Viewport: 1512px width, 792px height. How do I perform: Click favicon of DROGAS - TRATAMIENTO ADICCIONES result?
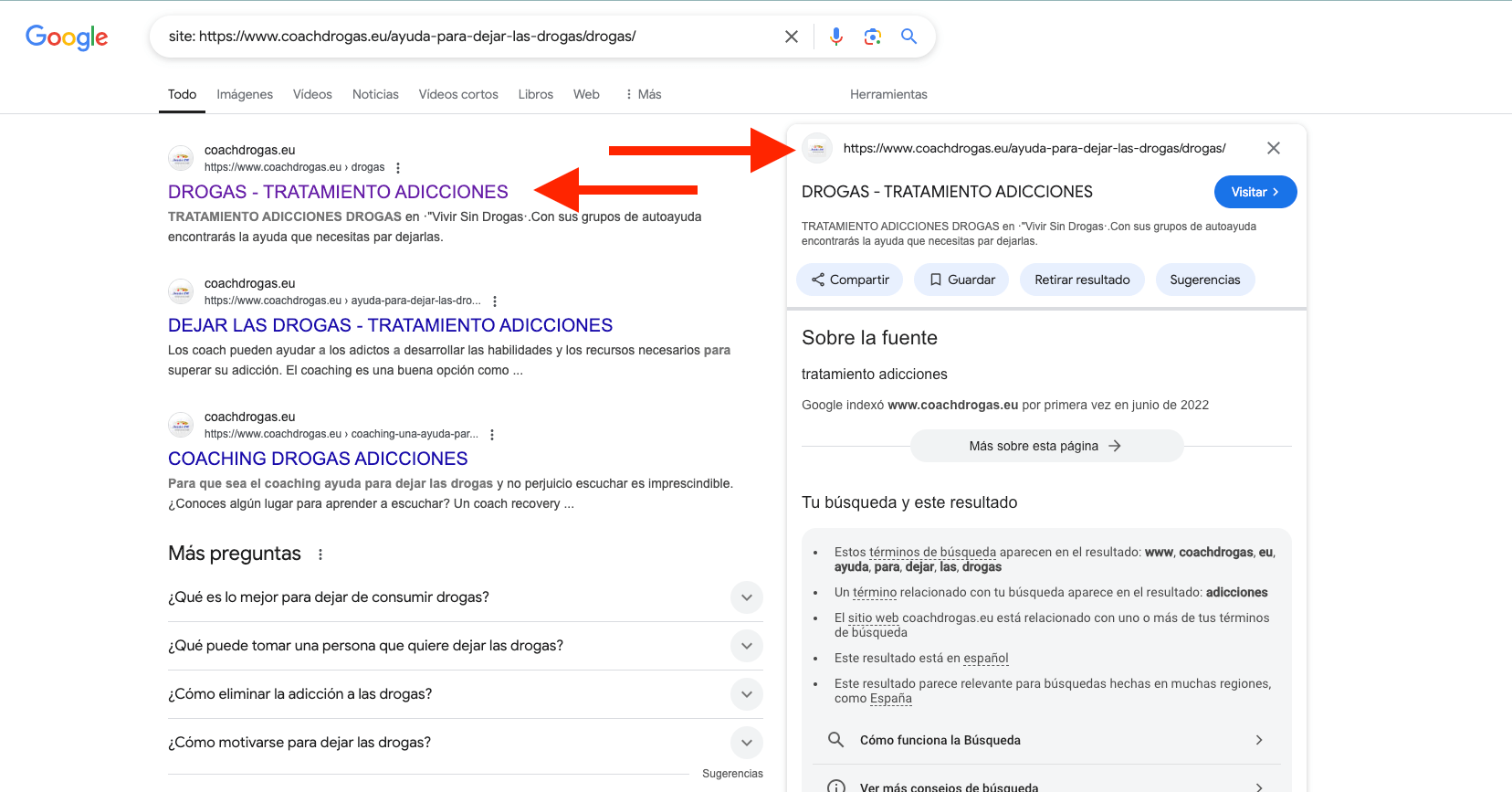(181, 159)
